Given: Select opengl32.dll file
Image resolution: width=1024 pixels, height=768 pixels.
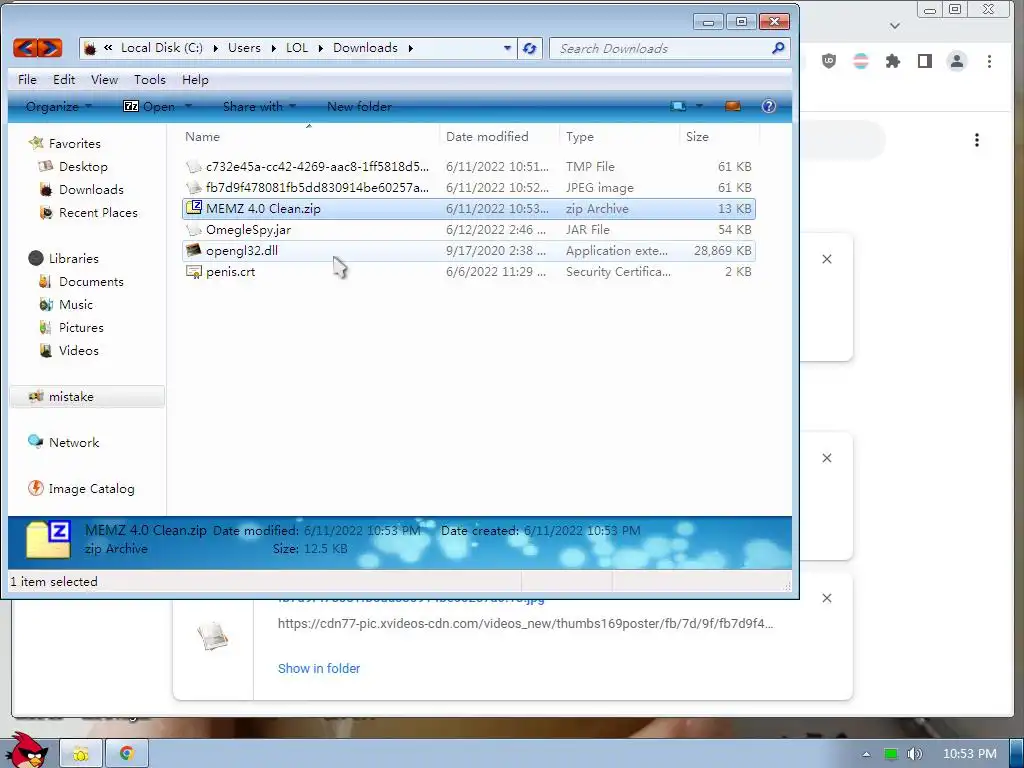Looking at the screenshot, I should pyautogui.click(x=468, y=251).
